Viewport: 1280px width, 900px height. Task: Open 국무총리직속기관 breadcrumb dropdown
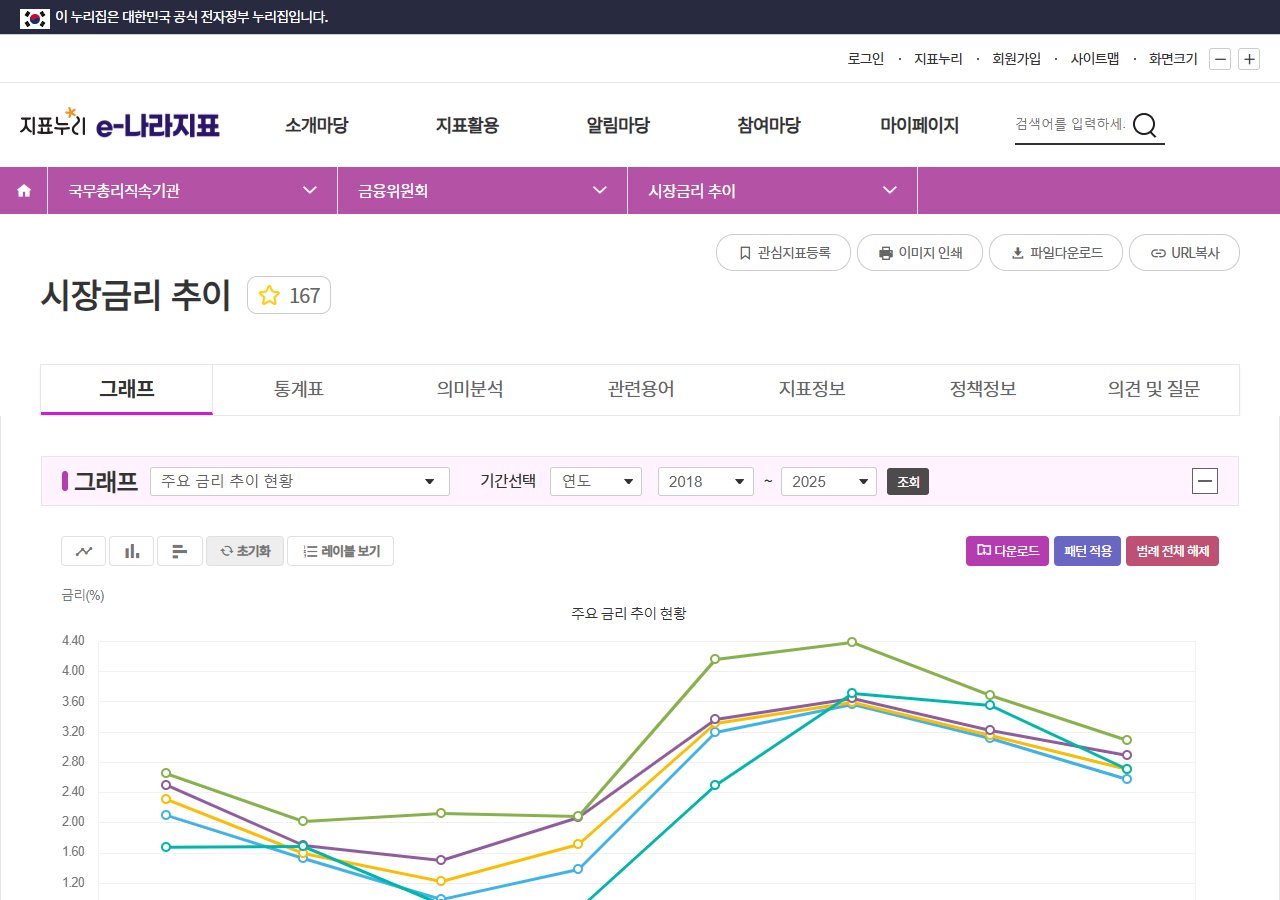coord(192,191)
